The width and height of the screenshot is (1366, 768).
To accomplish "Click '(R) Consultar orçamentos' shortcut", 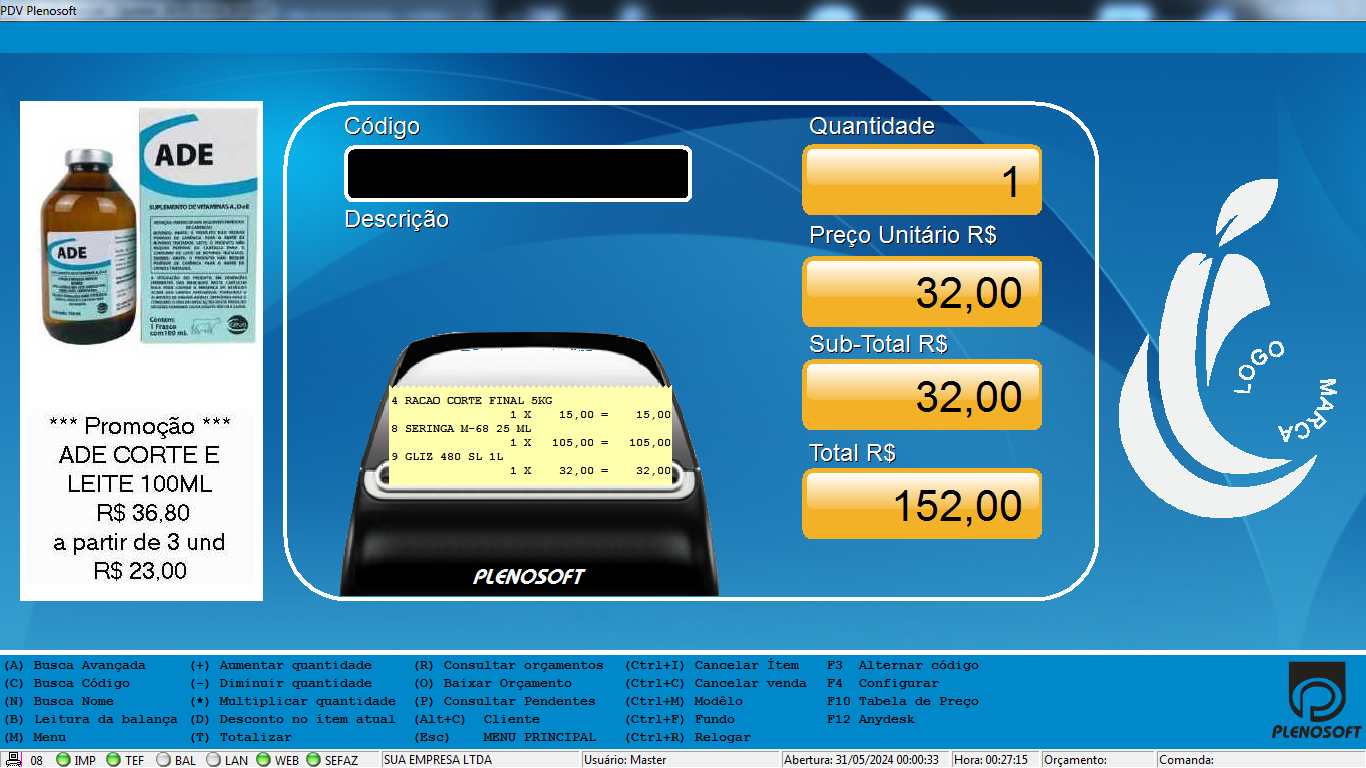I will 510,665.
